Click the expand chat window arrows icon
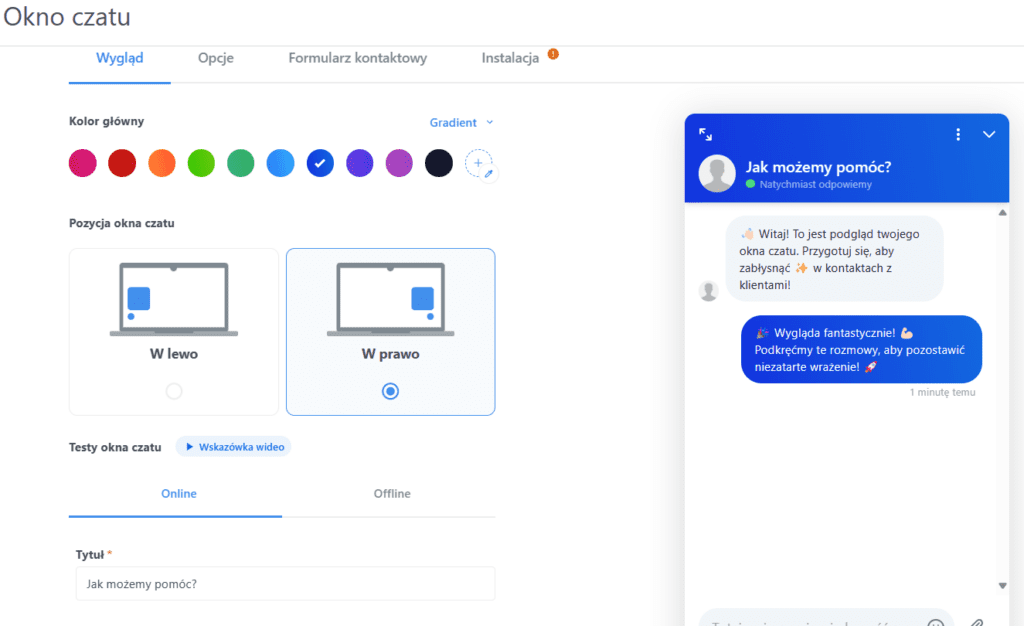The width and height of the screenshot is (1024, 626). (705, 134)
